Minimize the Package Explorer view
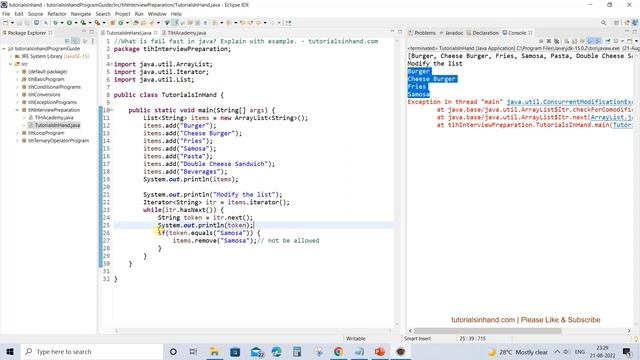Image resolution: width=640 pixels, height=360 pixels. (x=84, y=32)
